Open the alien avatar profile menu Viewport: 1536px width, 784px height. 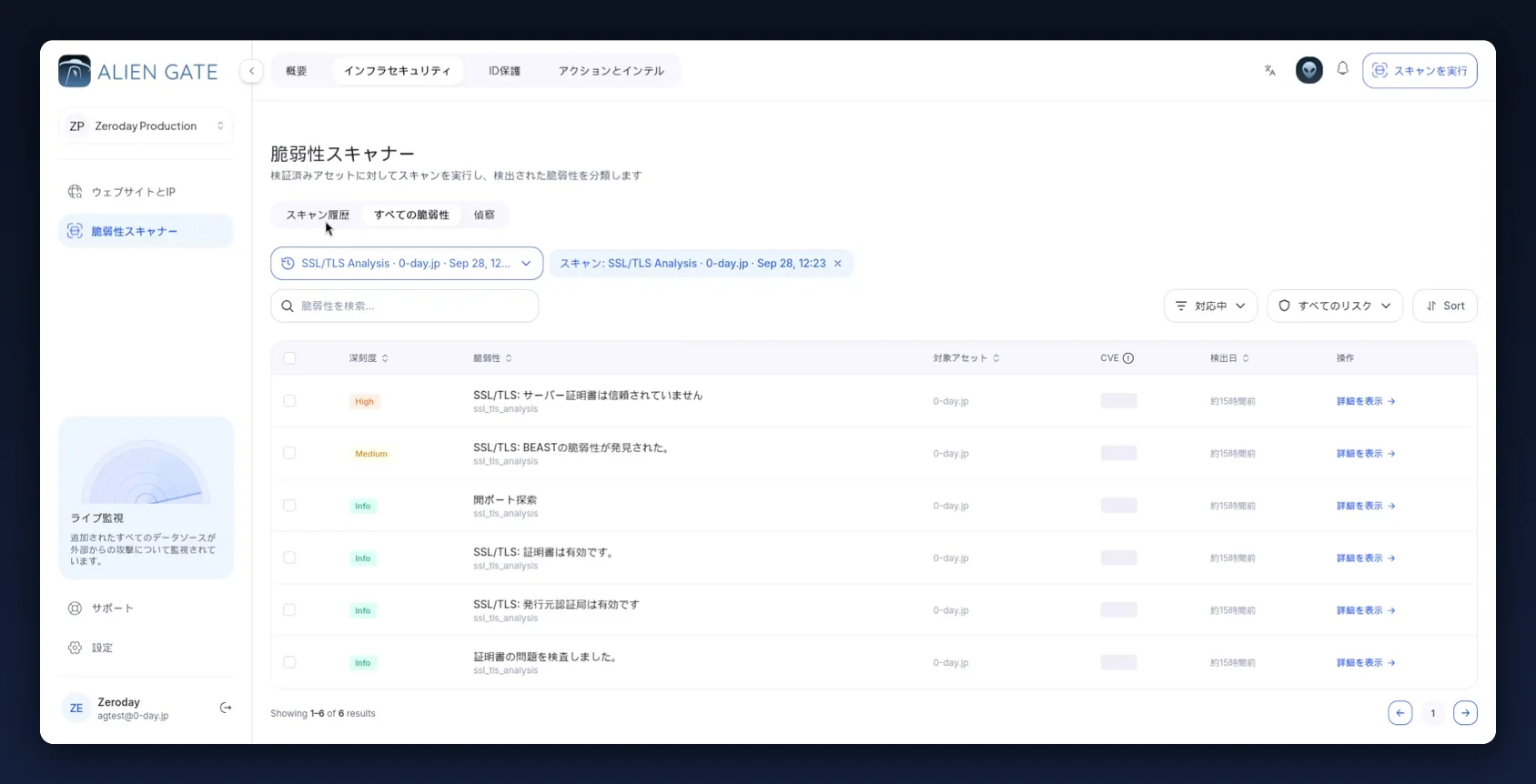pos(1309,70)
